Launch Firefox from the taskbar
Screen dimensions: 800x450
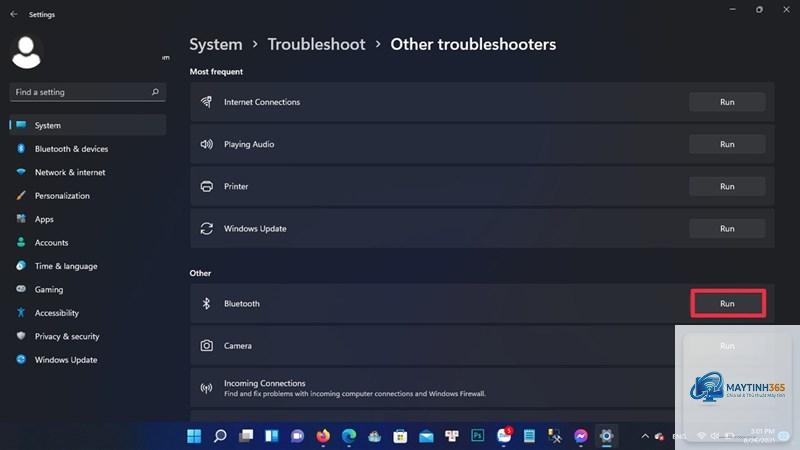click(x=323, y=436)
